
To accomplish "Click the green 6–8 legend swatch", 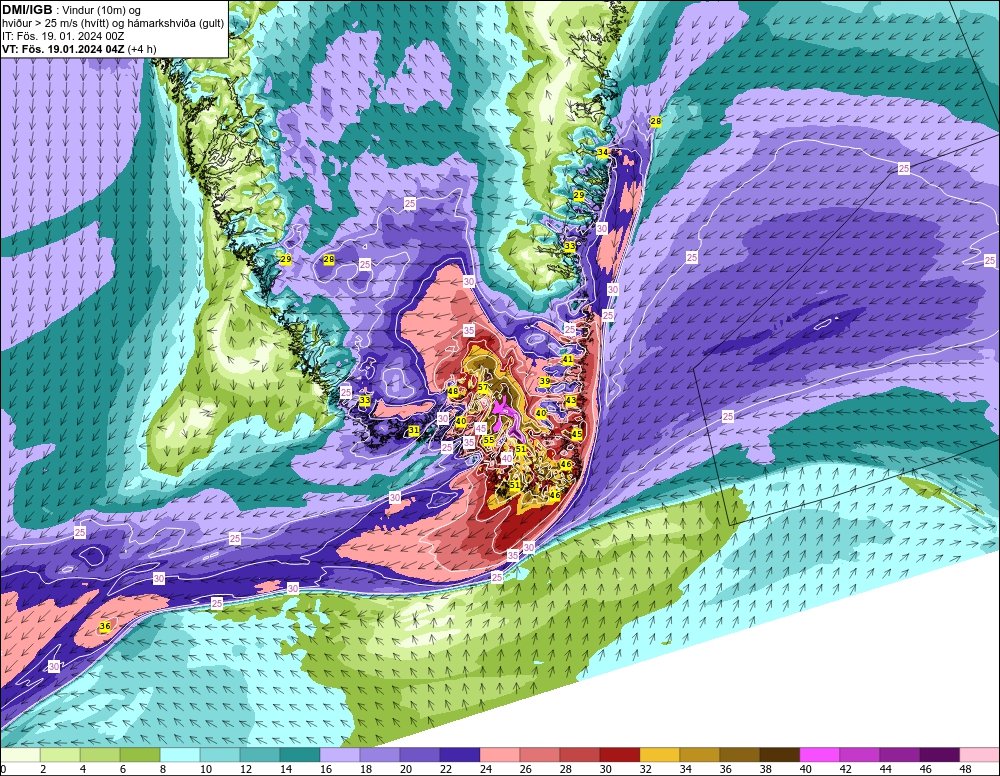I will click(140, 755).
